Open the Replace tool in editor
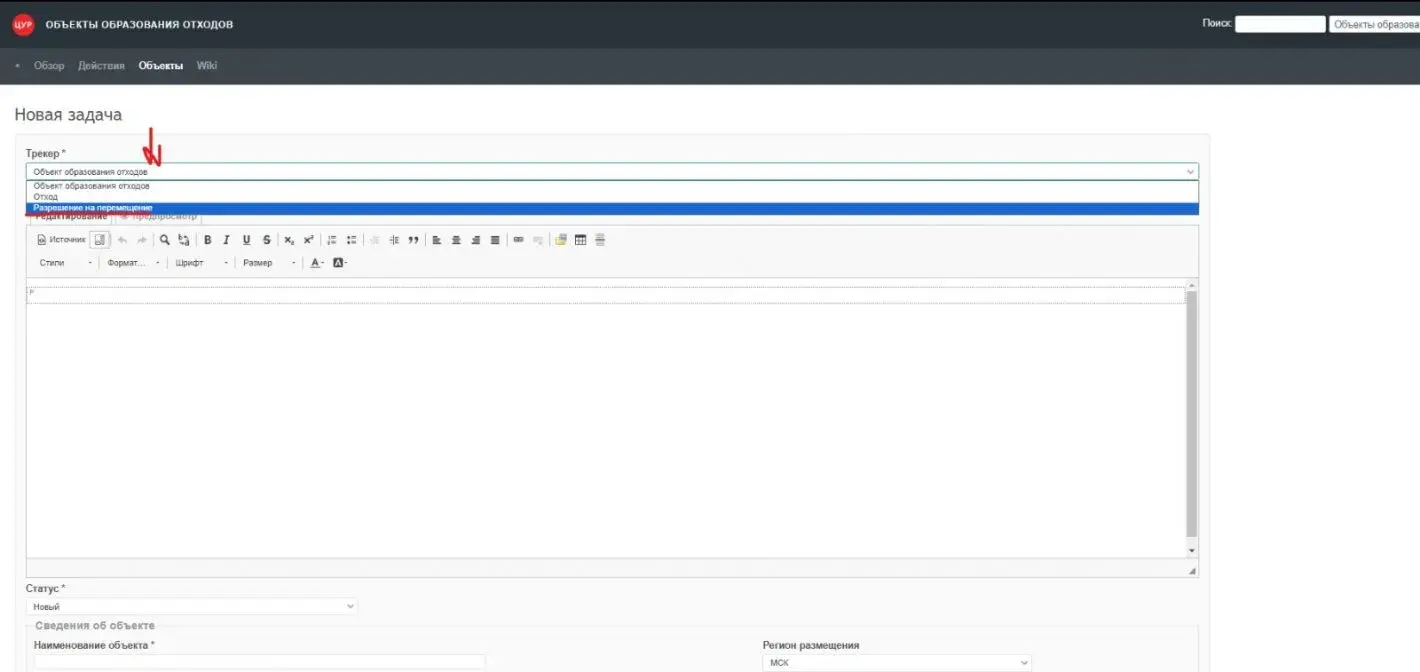Screen dimensions: 1420x672 pos(184,240)
